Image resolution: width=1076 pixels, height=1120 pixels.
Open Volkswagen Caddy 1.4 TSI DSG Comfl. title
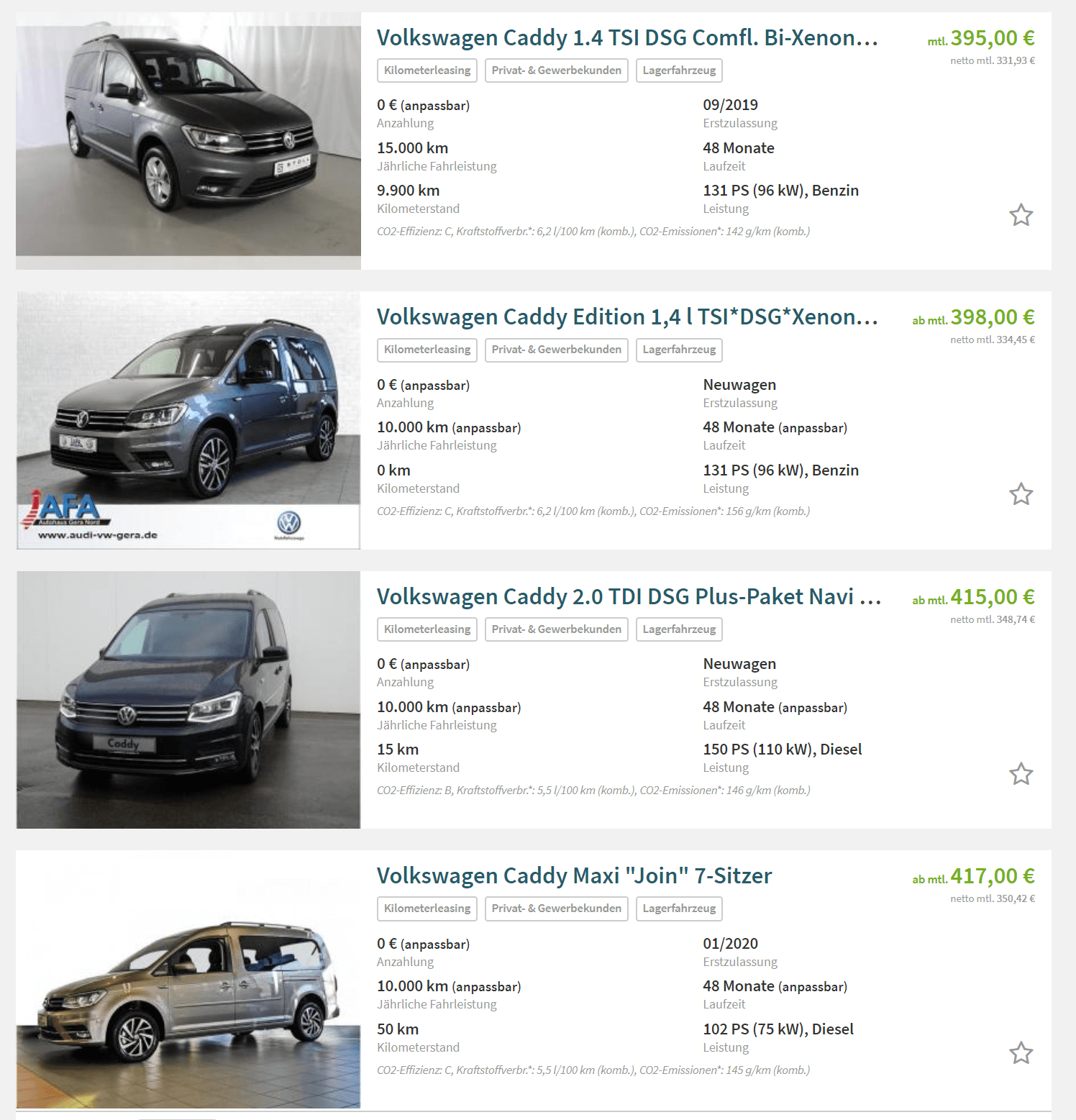[x=627, y=37]
